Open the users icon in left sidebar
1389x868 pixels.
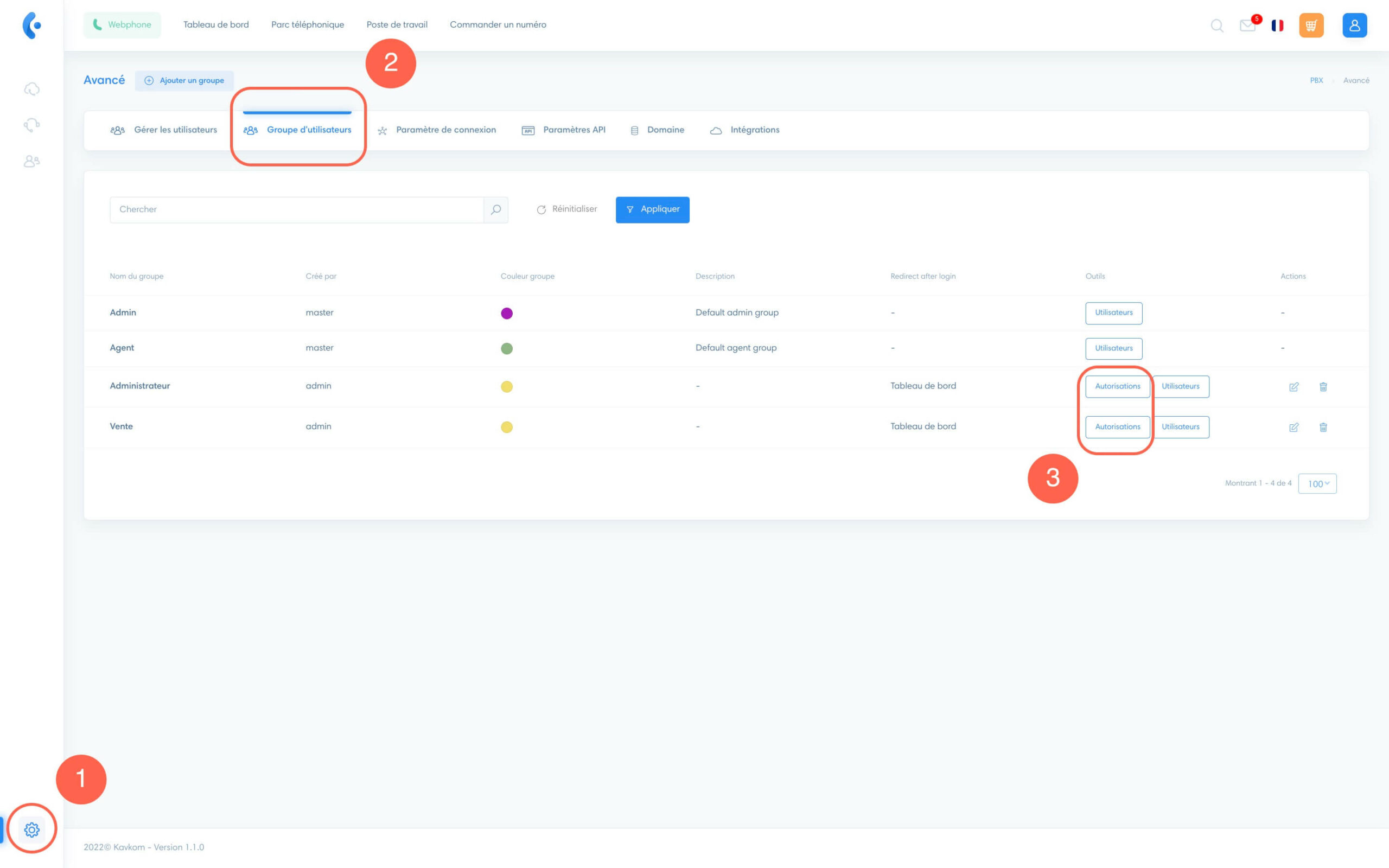31,161
